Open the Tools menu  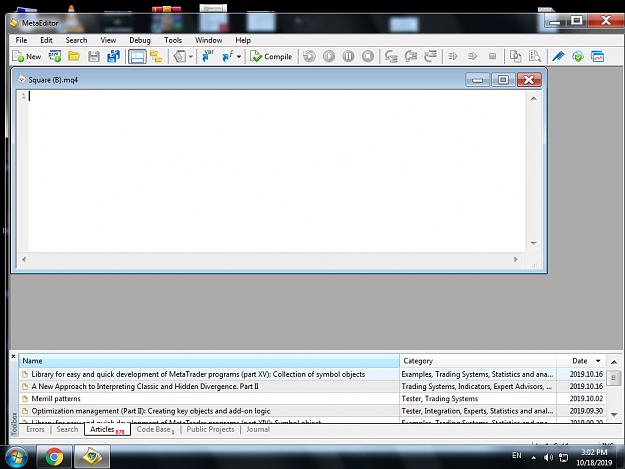coord(173,40)
